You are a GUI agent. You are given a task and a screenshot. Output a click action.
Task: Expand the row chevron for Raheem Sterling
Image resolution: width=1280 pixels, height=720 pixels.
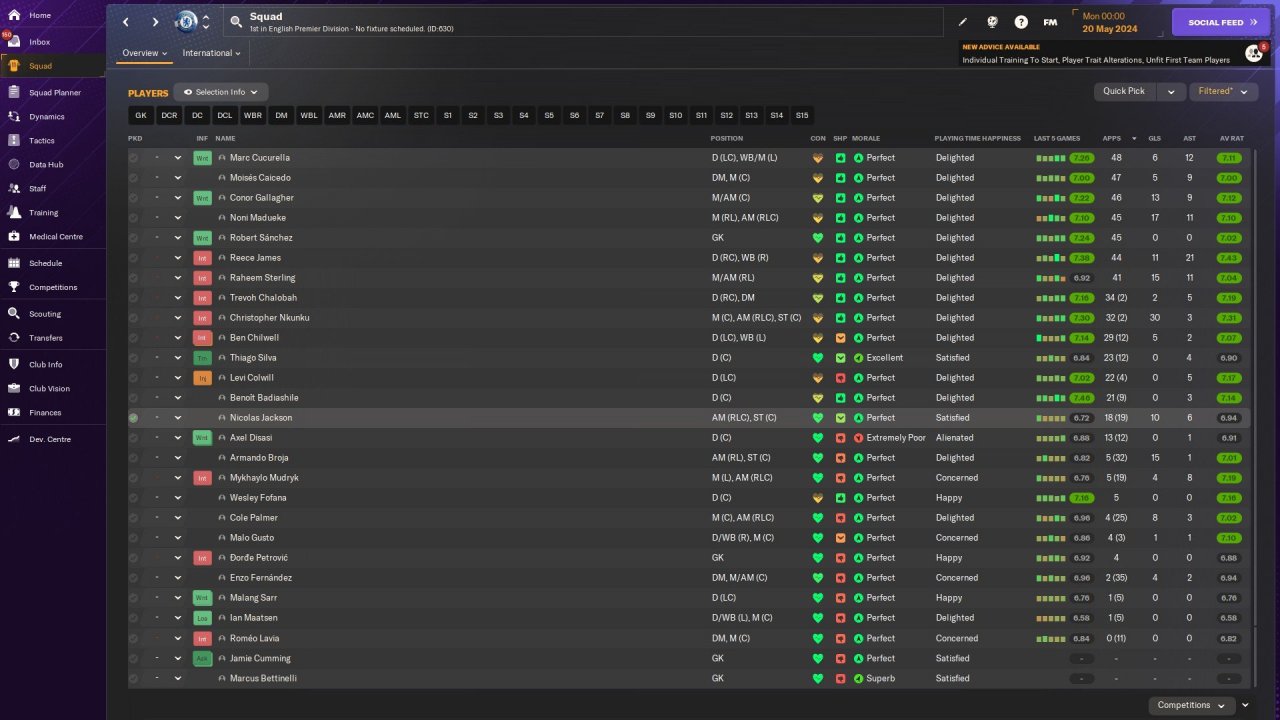178,278
